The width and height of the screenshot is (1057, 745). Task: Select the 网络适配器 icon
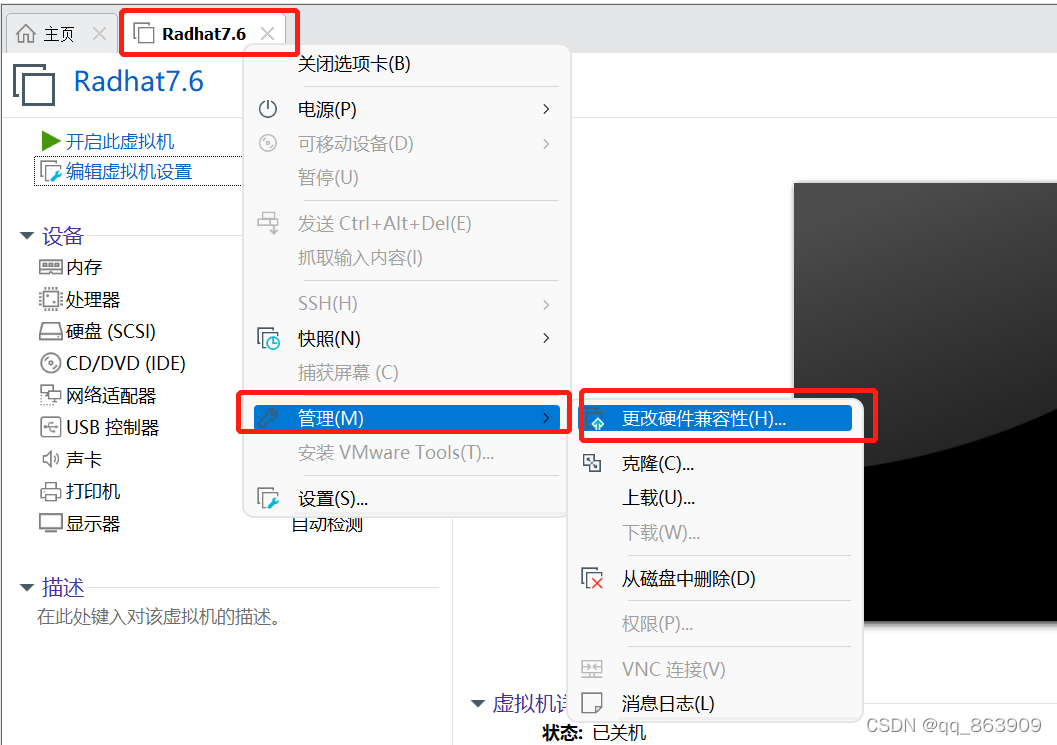(51, 395)
